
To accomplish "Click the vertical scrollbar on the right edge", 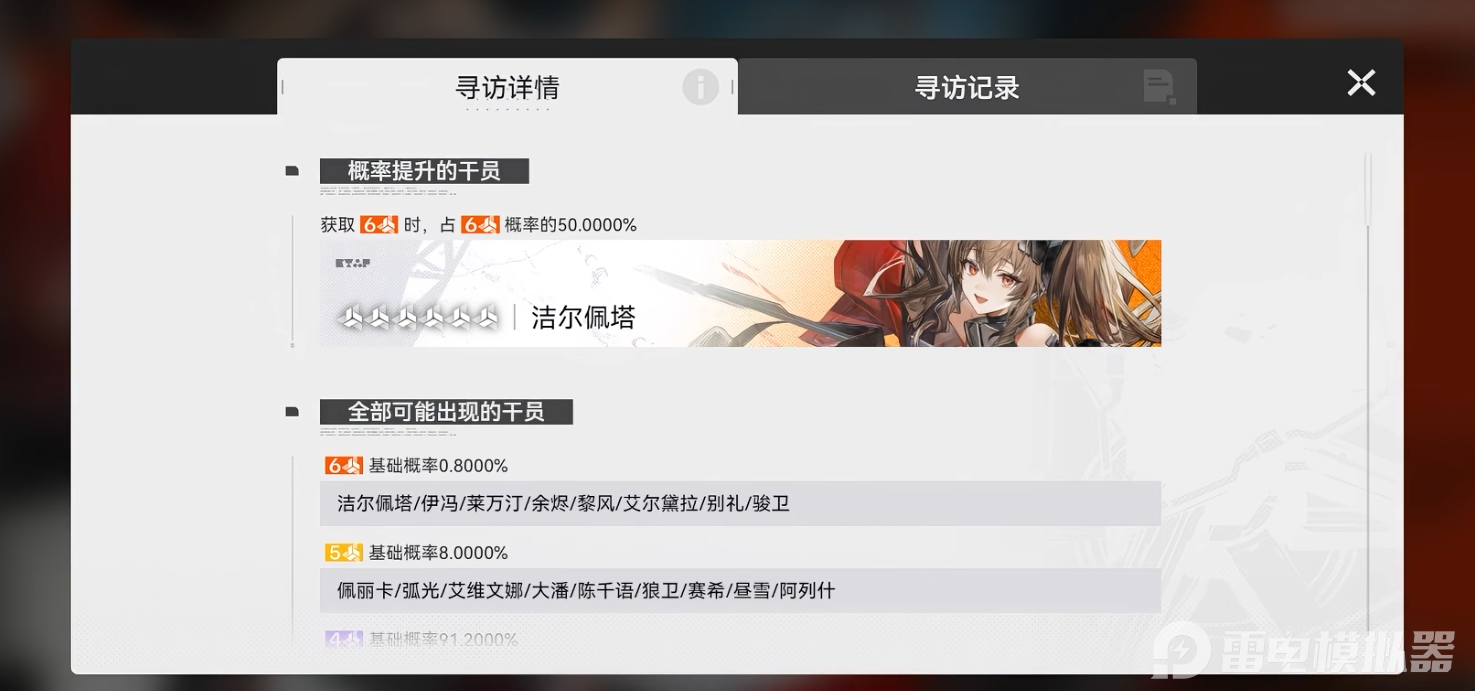I will click(x=1367, y=390).
